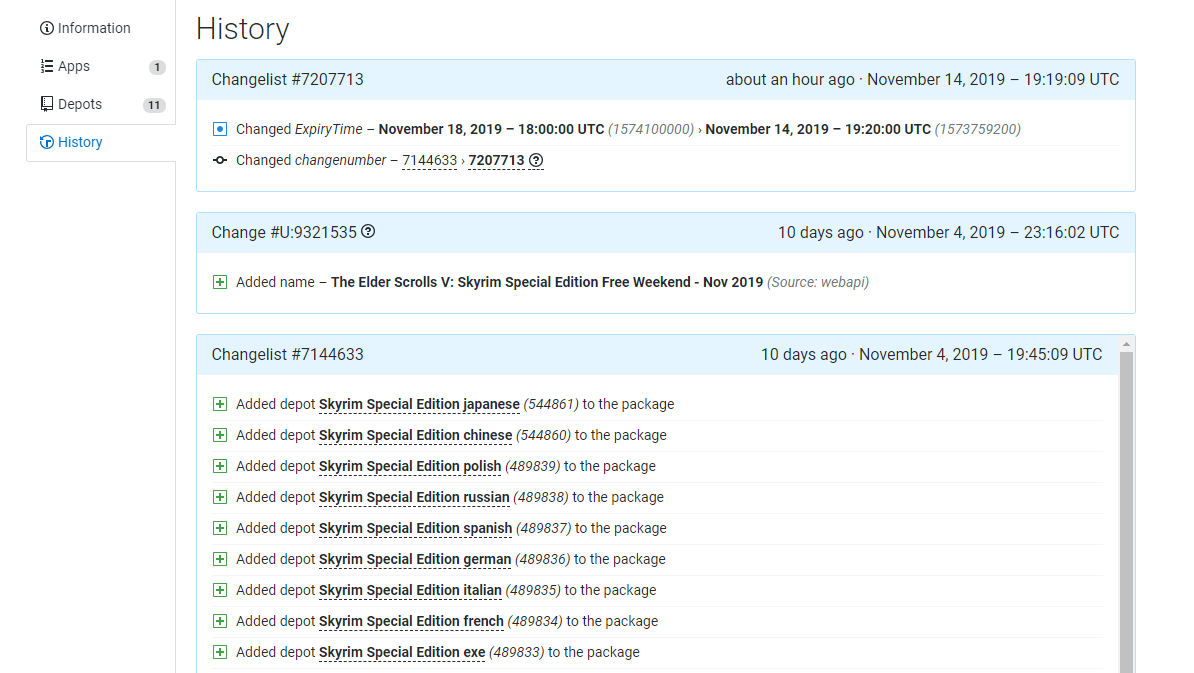Switch to the Apps tab
1194x673 pixels.
click(x=101, y=66)
